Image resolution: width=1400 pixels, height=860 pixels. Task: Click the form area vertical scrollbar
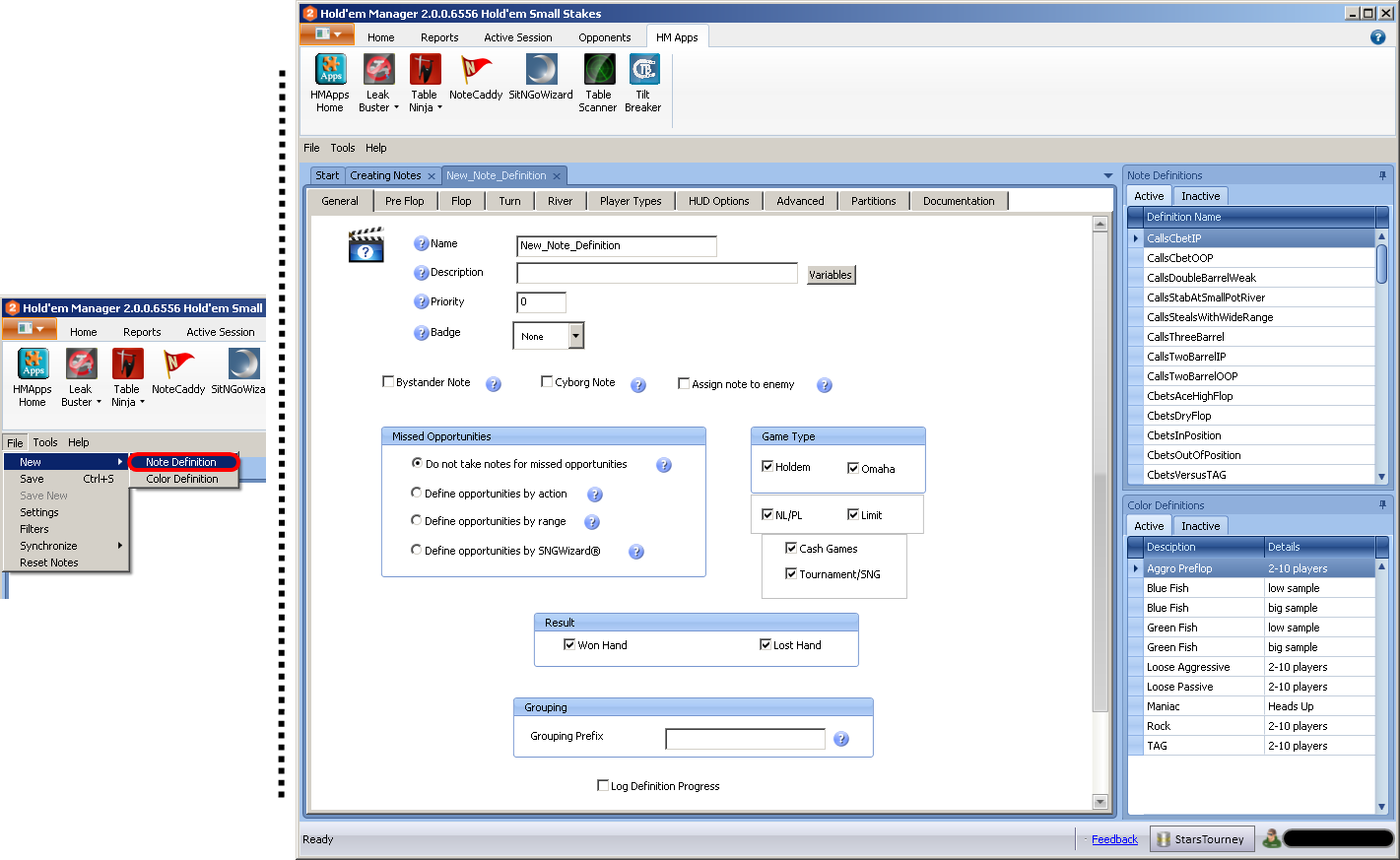coord(1100,512)
